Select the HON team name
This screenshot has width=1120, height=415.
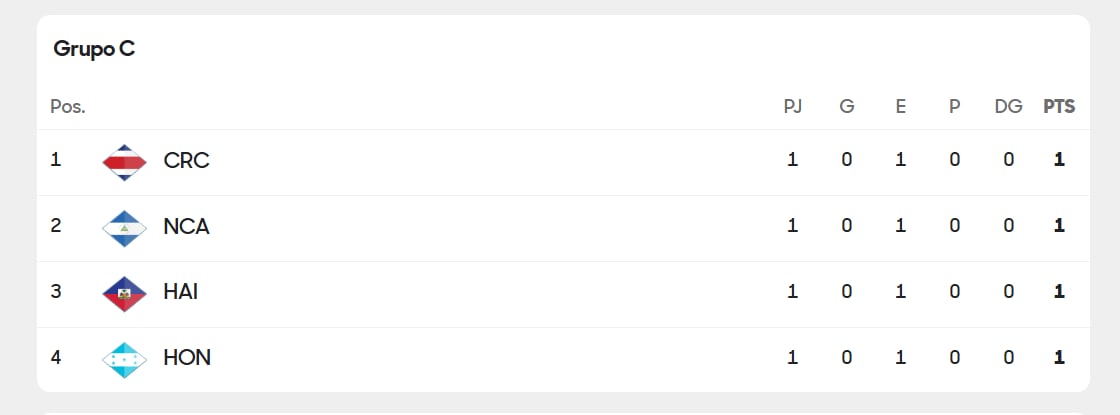point(187,358)
